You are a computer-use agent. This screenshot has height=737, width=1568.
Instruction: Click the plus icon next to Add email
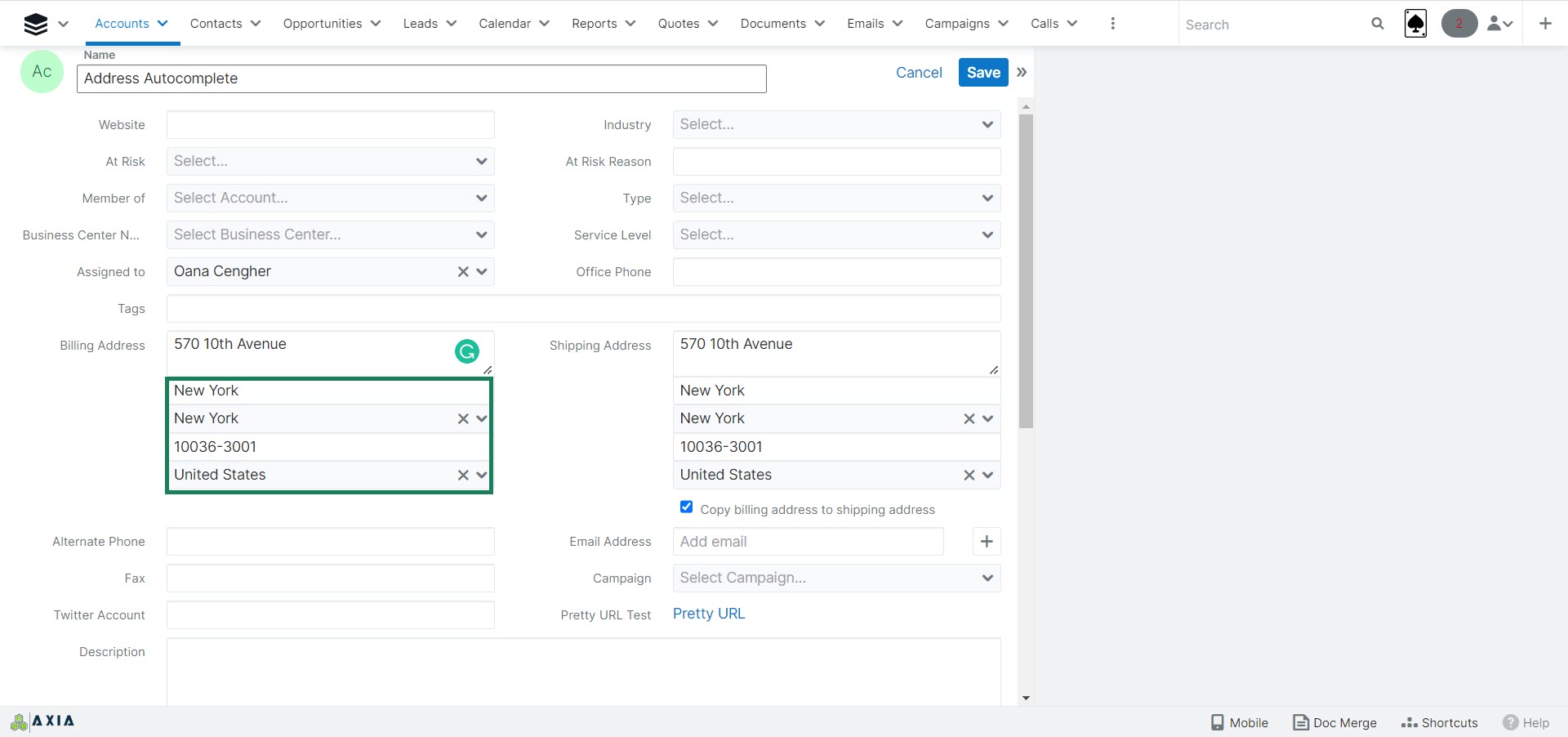pos(987,542)
